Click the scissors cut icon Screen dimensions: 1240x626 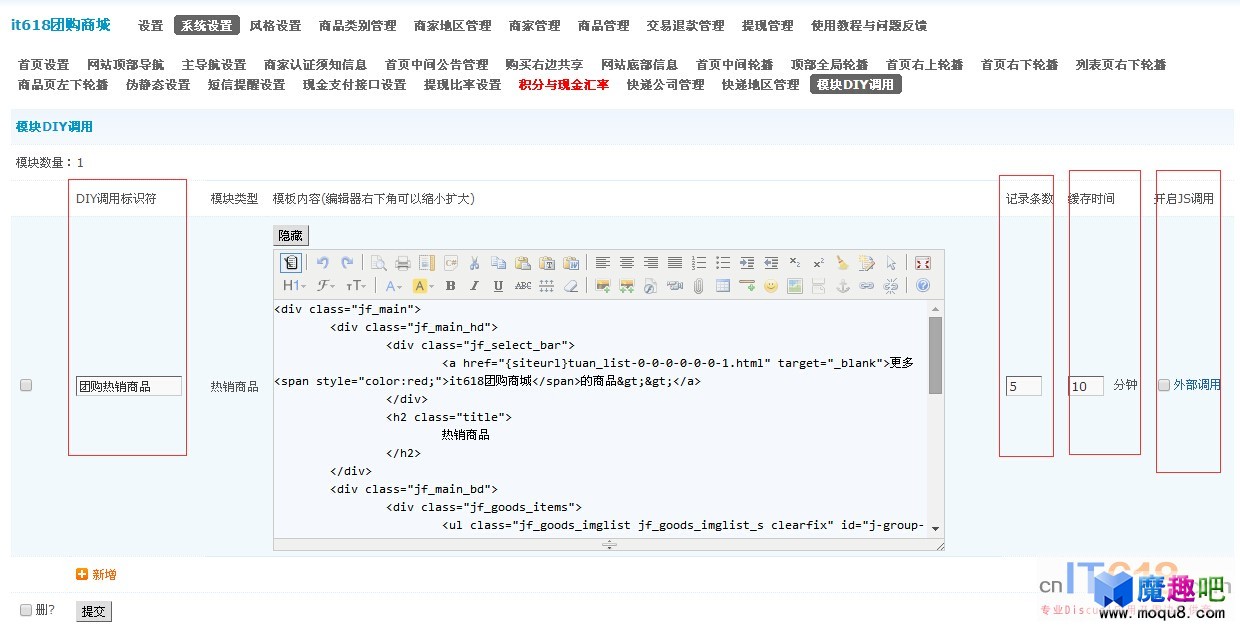[x=474, y=263]
